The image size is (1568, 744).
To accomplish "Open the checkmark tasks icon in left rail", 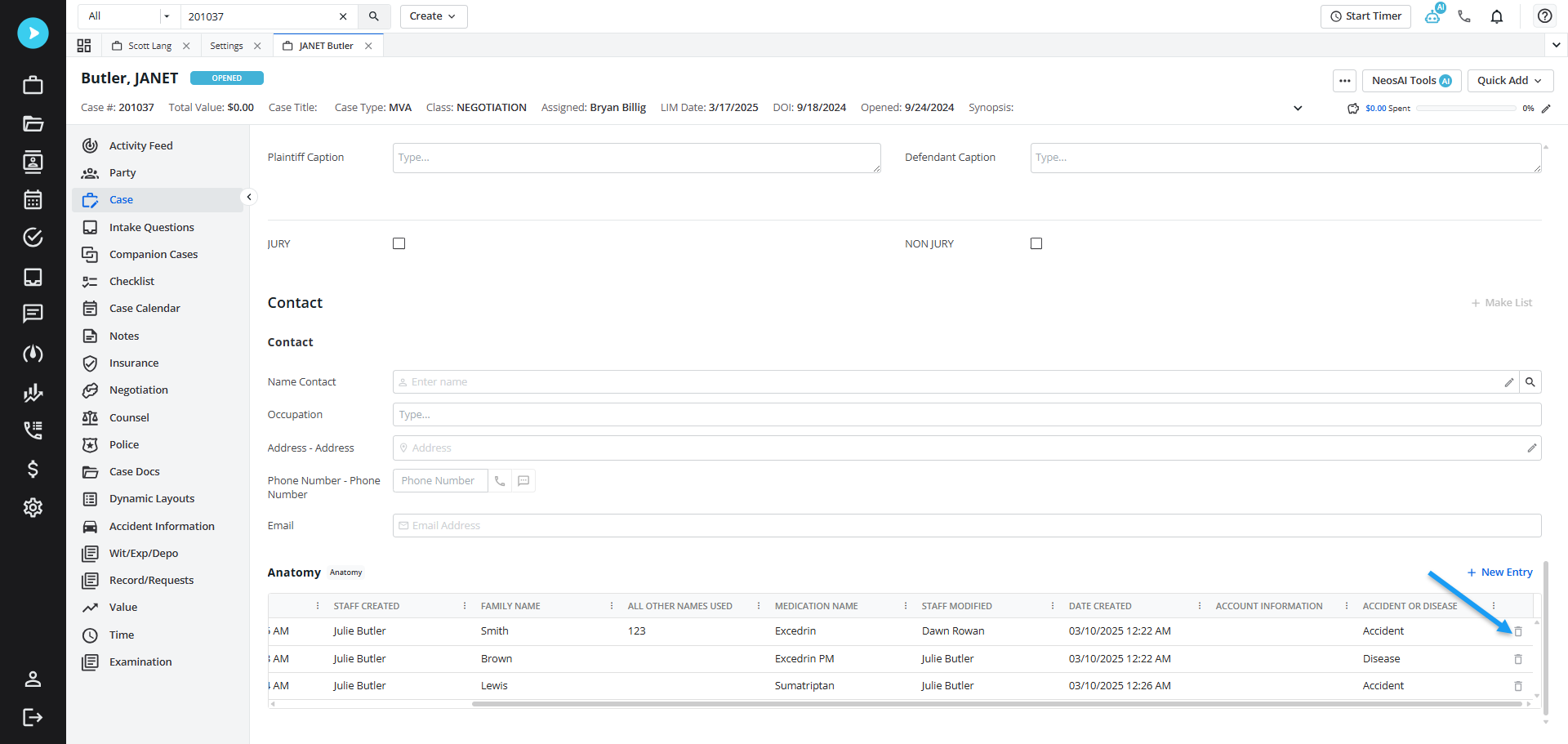I will pyautogui.click(x=33, y=238).
